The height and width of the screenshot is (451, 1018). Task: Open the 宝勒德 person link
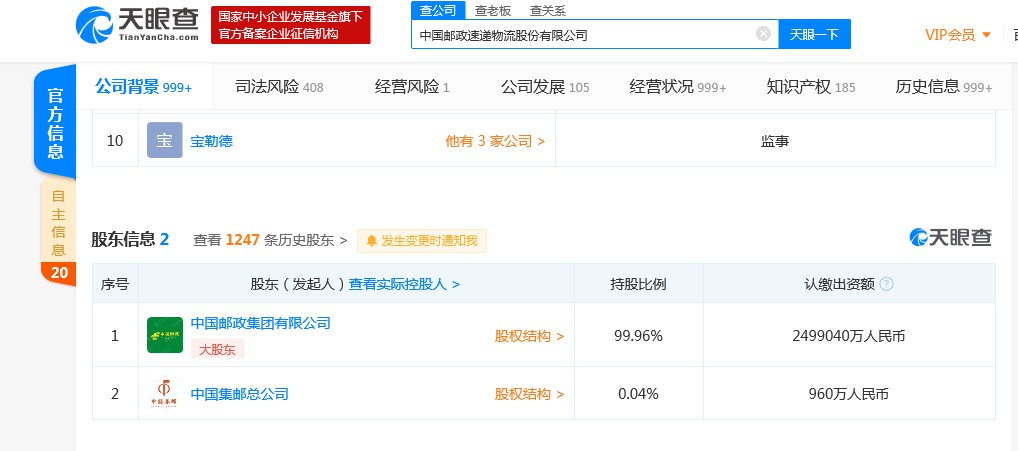(211, 141)
